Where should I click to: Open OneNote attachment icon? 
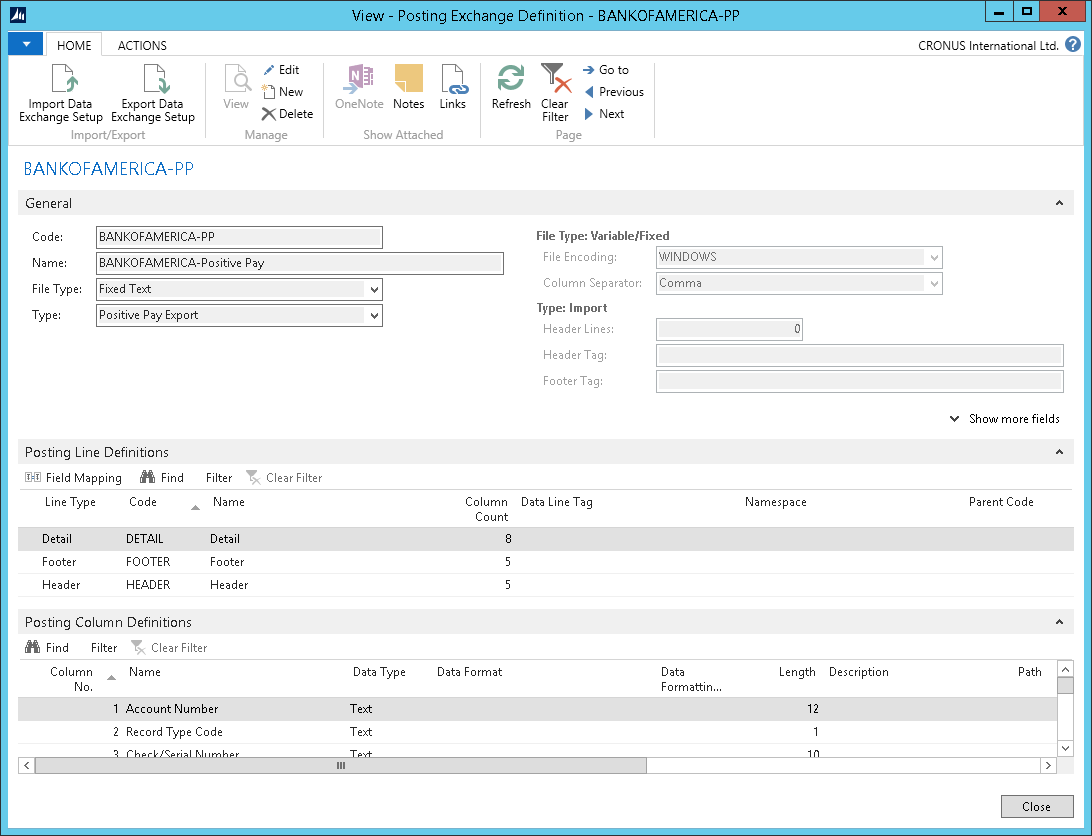click(x=359, y=78)
